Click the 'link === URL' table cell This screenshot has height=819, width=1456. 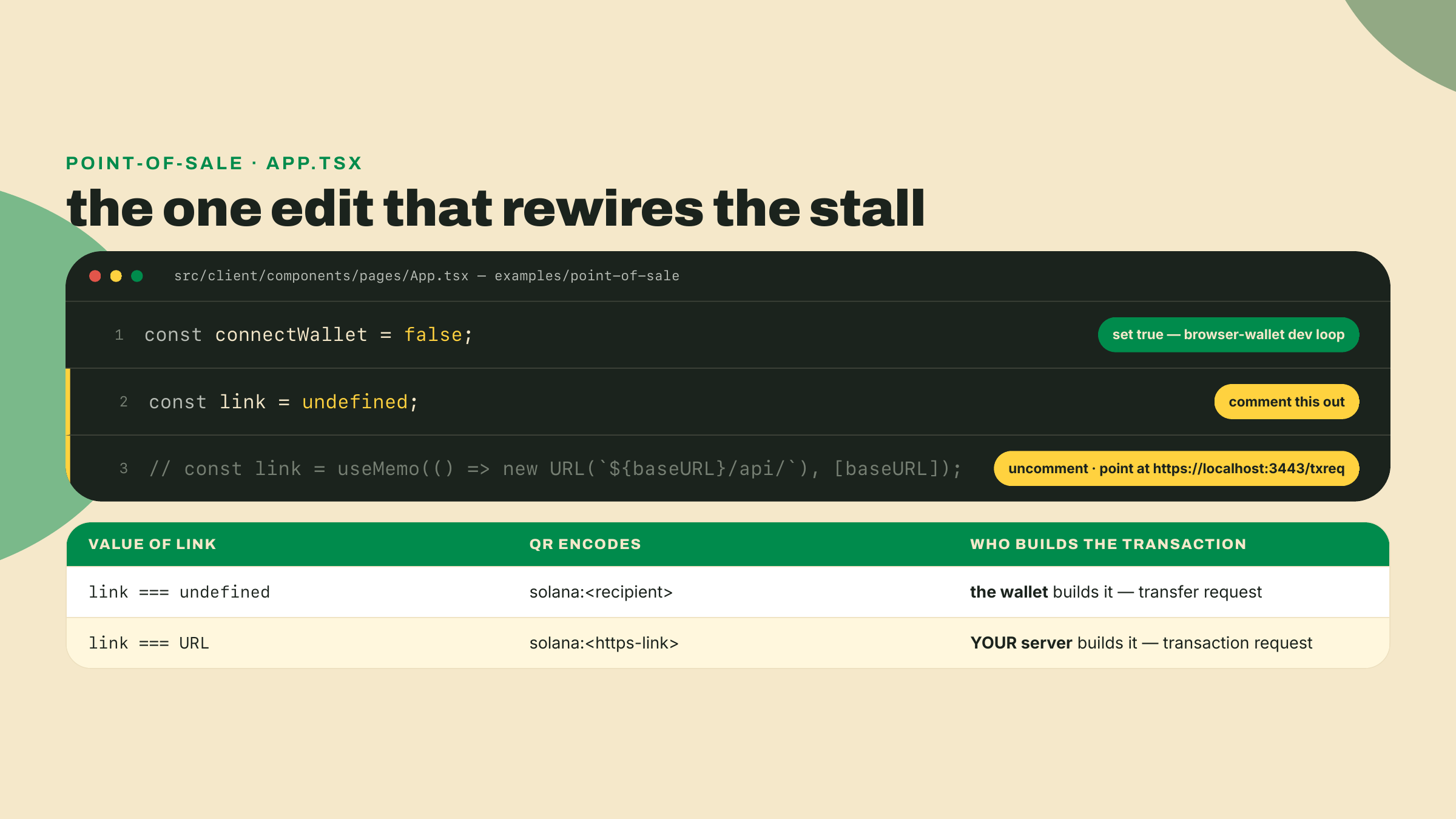pos(149,643)
